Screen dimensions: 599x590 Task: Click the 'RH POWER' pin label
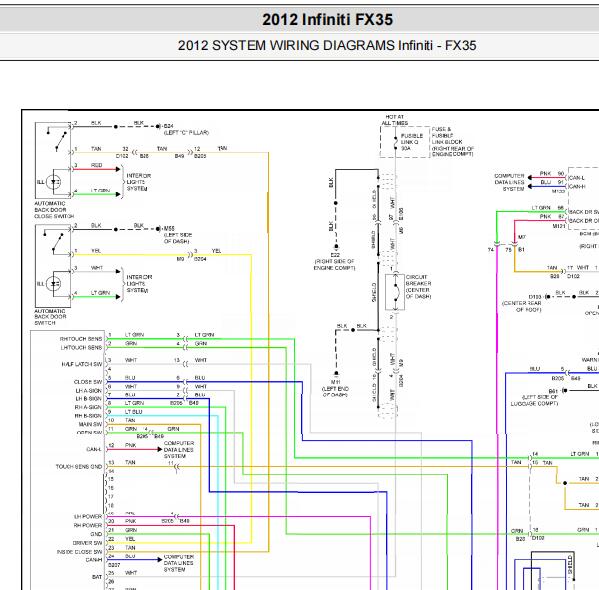click(88, 525)
